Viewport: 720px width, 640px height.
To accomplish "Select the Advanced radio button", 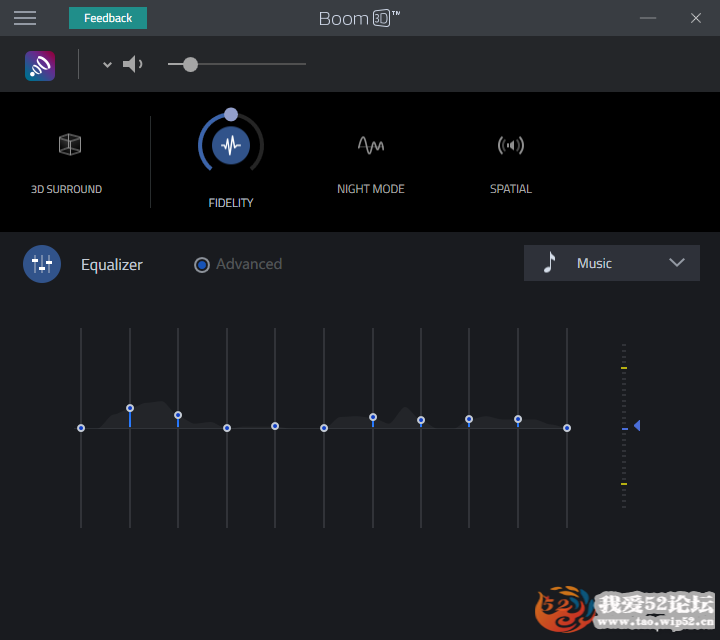I will [202, 265].
